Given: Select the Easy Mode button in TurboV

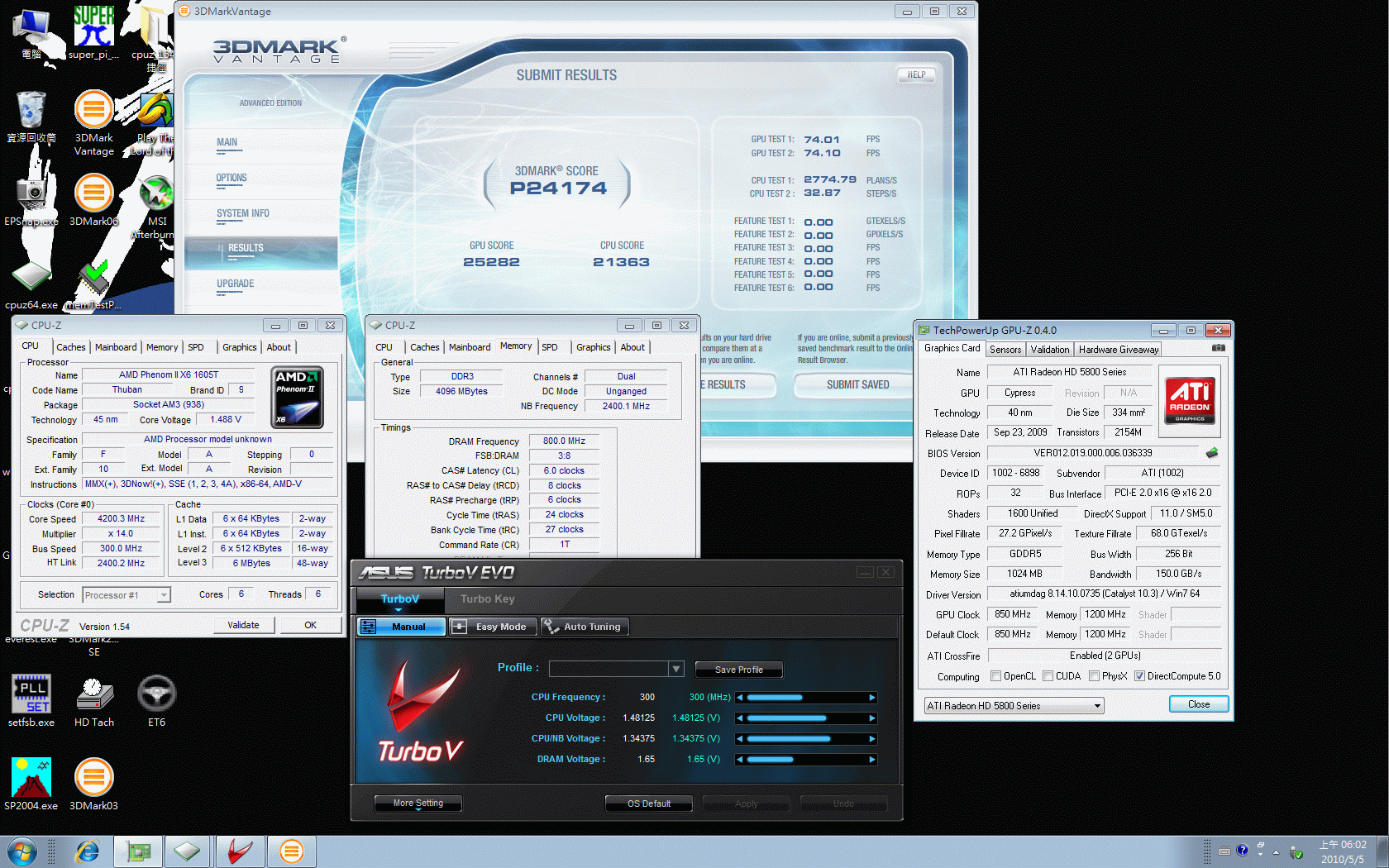Looking at the screenshot, I should [492, 627].
